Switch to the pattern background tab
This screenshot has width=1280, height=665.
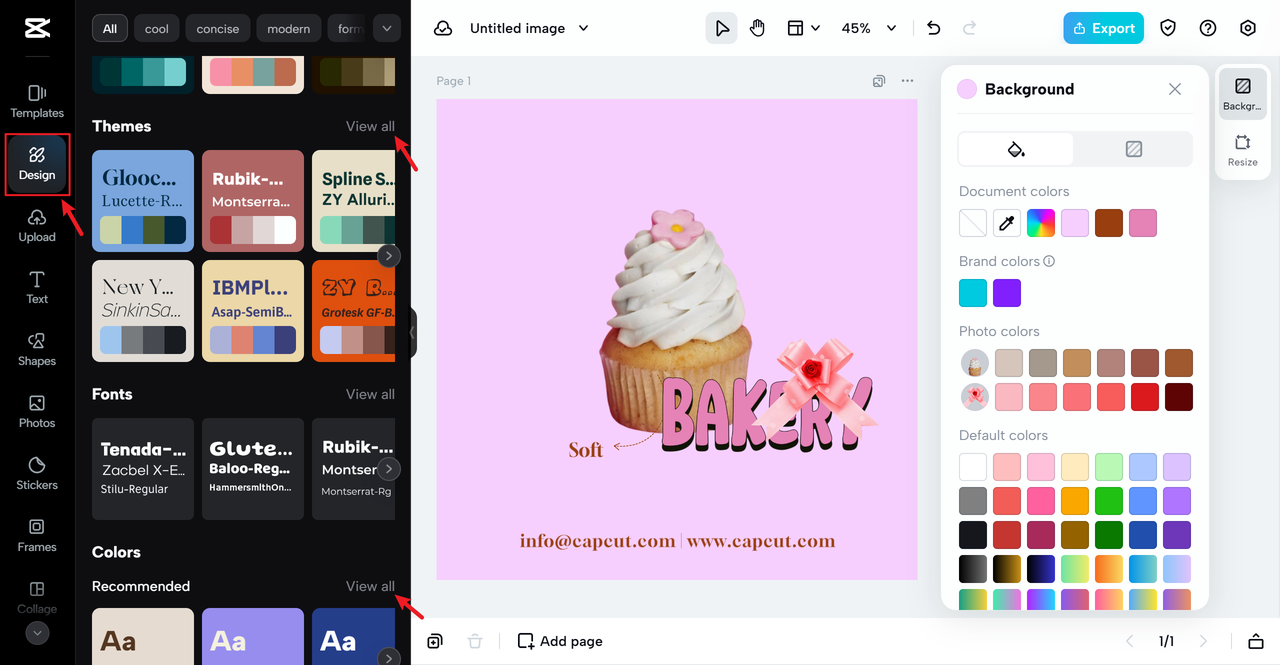[1134, 149]
